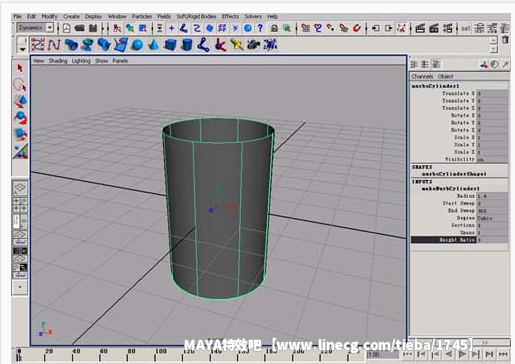515x364 pixels.
Task: Click the new scene status line icon
Action: pyautogui.click(x=67, y=28)
